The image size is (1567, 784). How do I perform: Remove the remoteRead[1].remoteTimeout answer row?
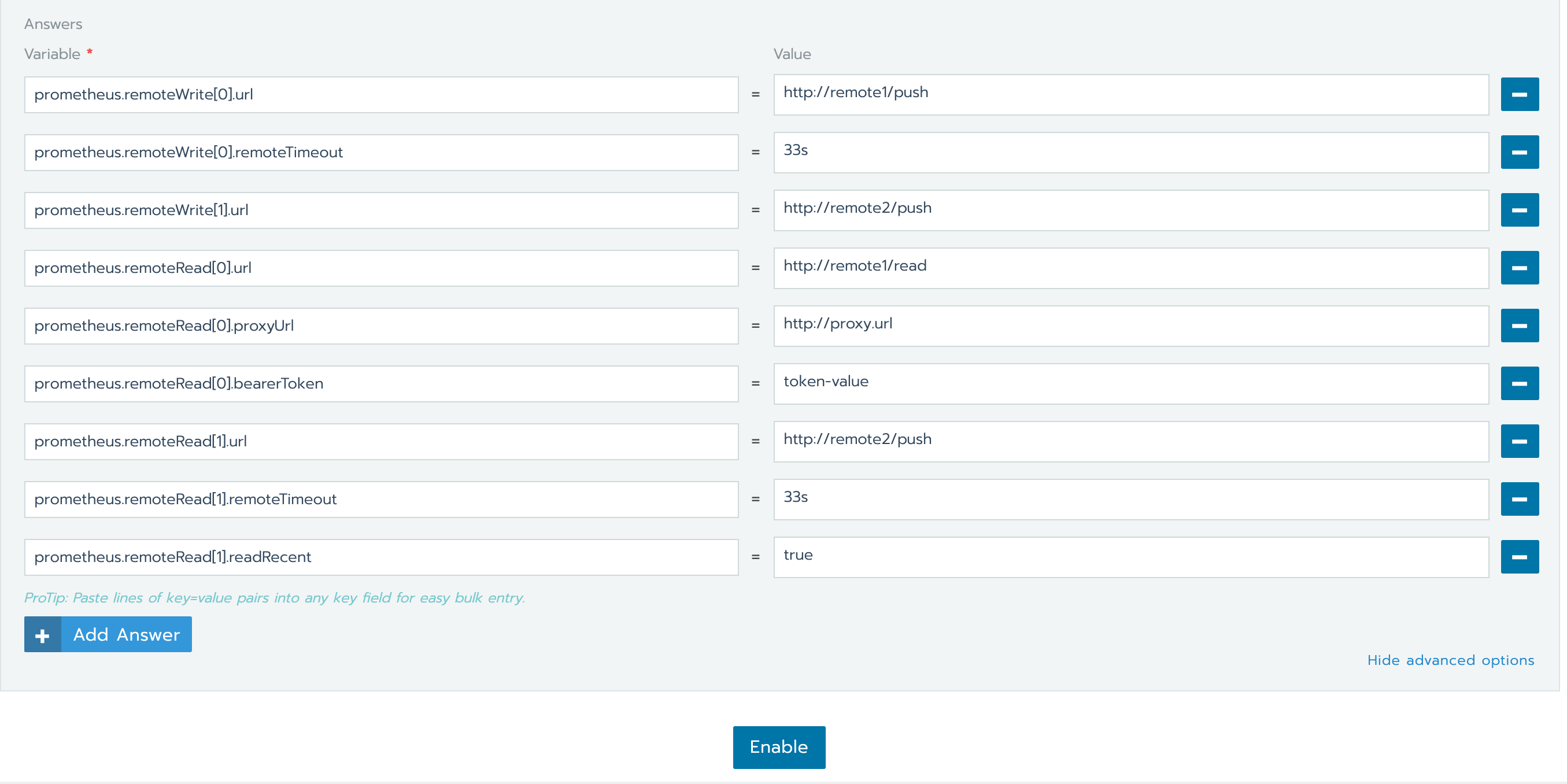tap(1519, 499)
